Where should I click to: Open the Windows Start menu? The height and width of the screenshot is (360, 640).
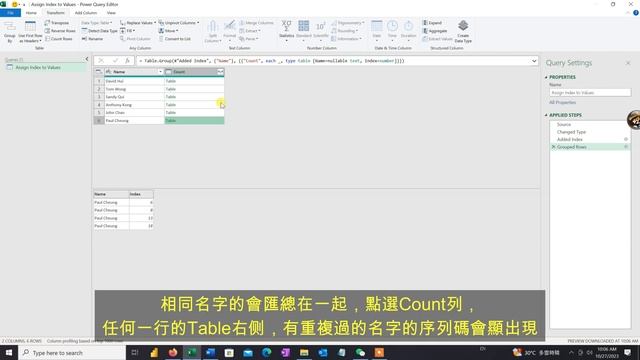click(x=9, y=353)
